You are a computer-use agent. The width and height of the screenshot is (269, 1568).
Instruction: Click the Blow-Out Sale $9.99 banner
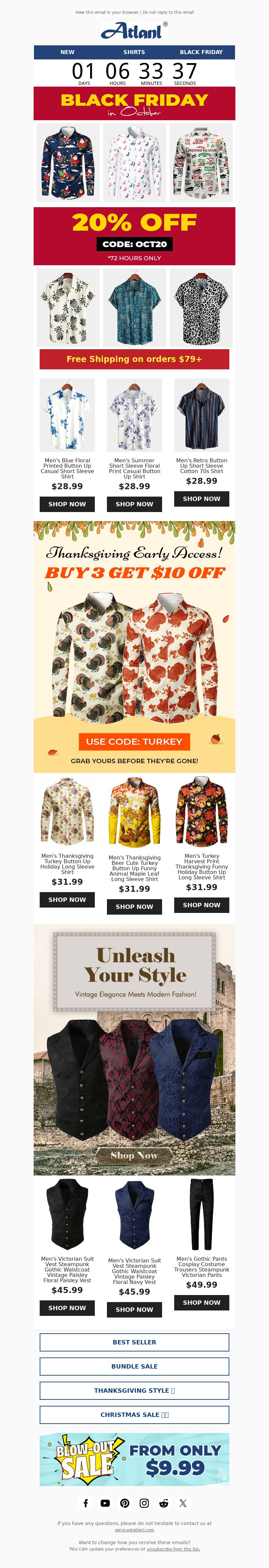(134, 1459)
